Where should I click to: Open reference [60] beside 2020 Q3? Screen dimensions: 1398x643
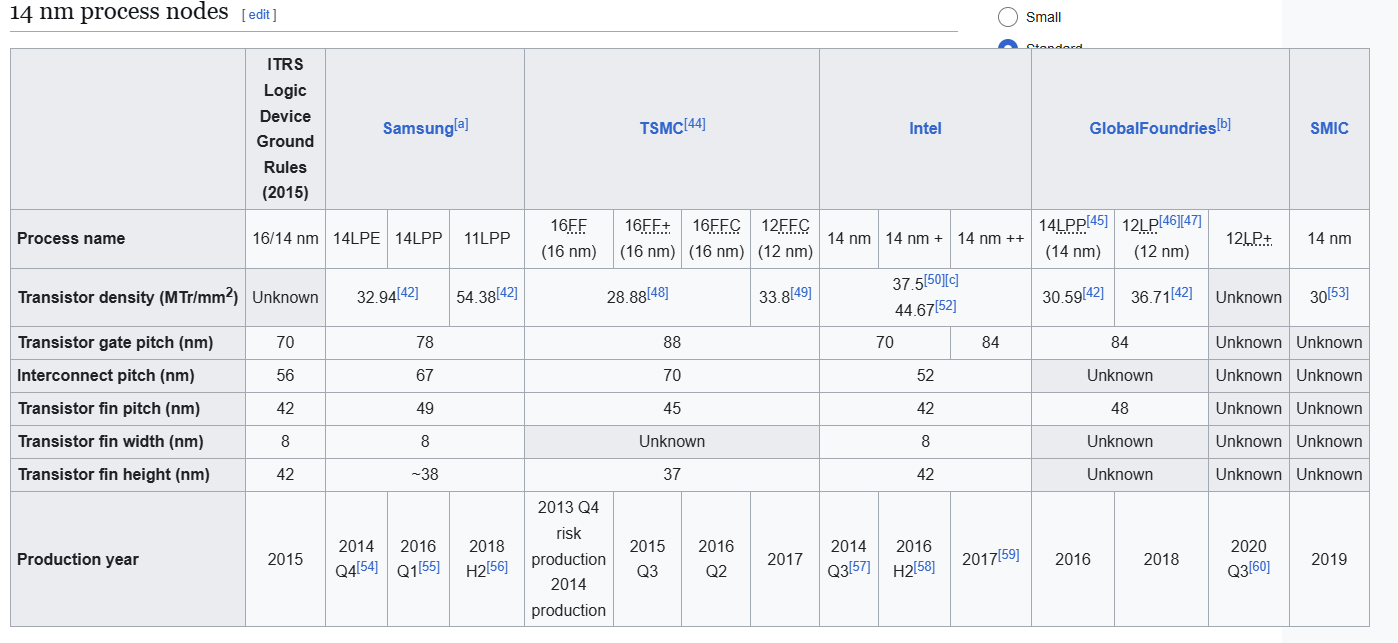pos(1259,567)
